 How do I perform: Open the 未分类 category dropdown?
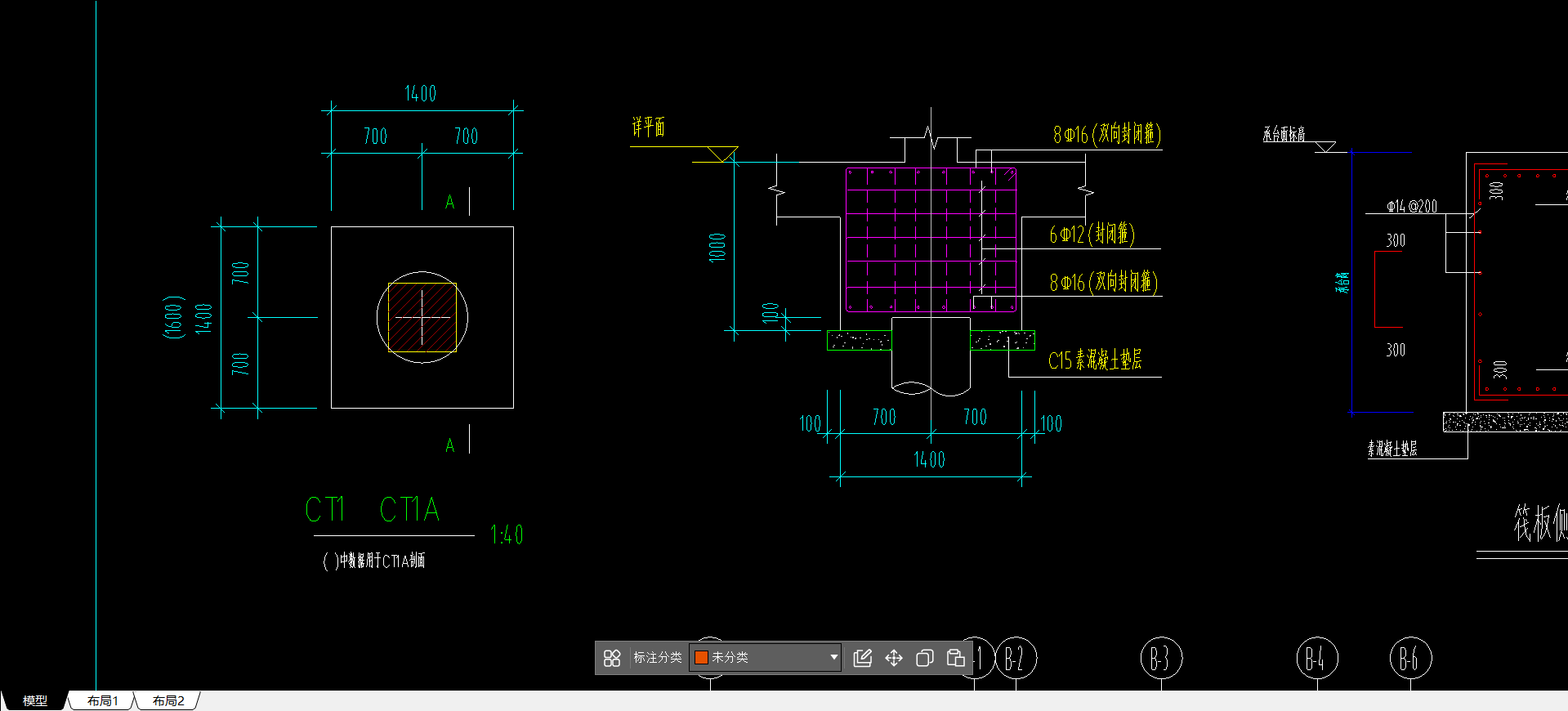pyautogui.click(x=766, y=657)
